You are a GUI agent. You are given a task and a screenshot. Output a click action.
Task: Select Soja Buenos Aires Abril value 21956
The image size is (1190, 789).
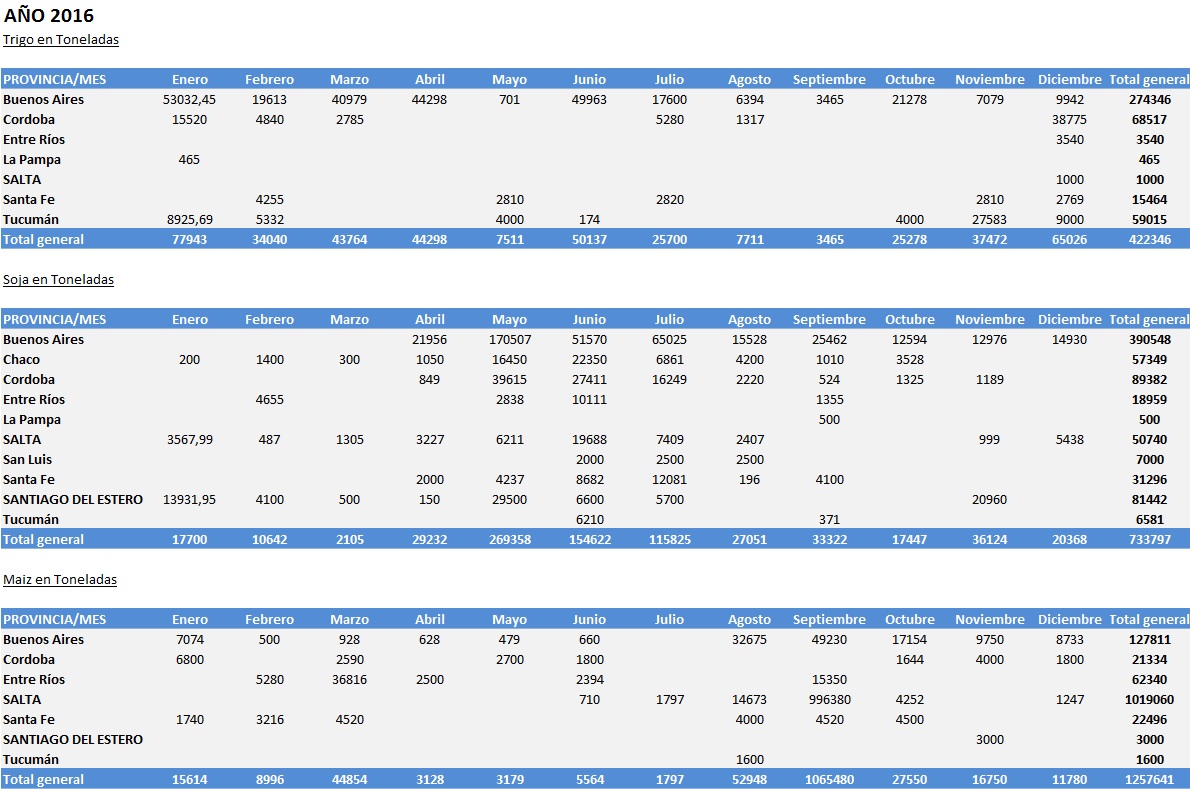click(x=430, y=339)
